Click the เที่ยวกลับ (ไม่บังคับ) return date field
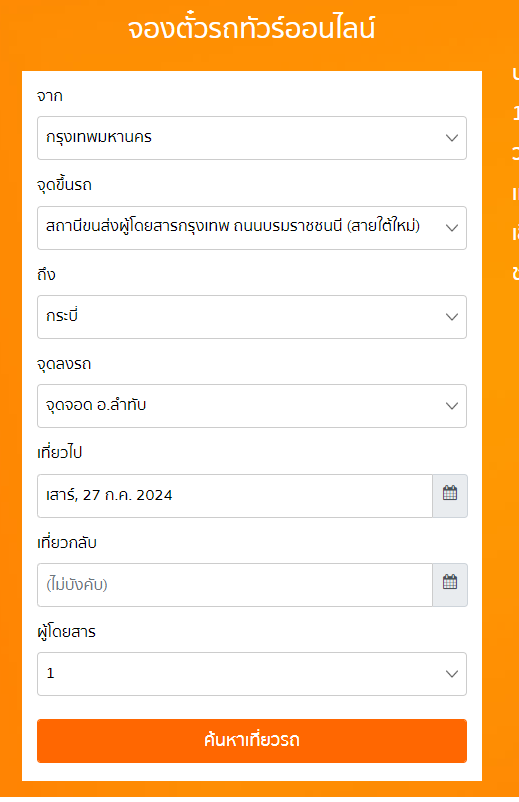Image resolution: width=519 pixels, height=802 pixels. click(x=235, y=585)
